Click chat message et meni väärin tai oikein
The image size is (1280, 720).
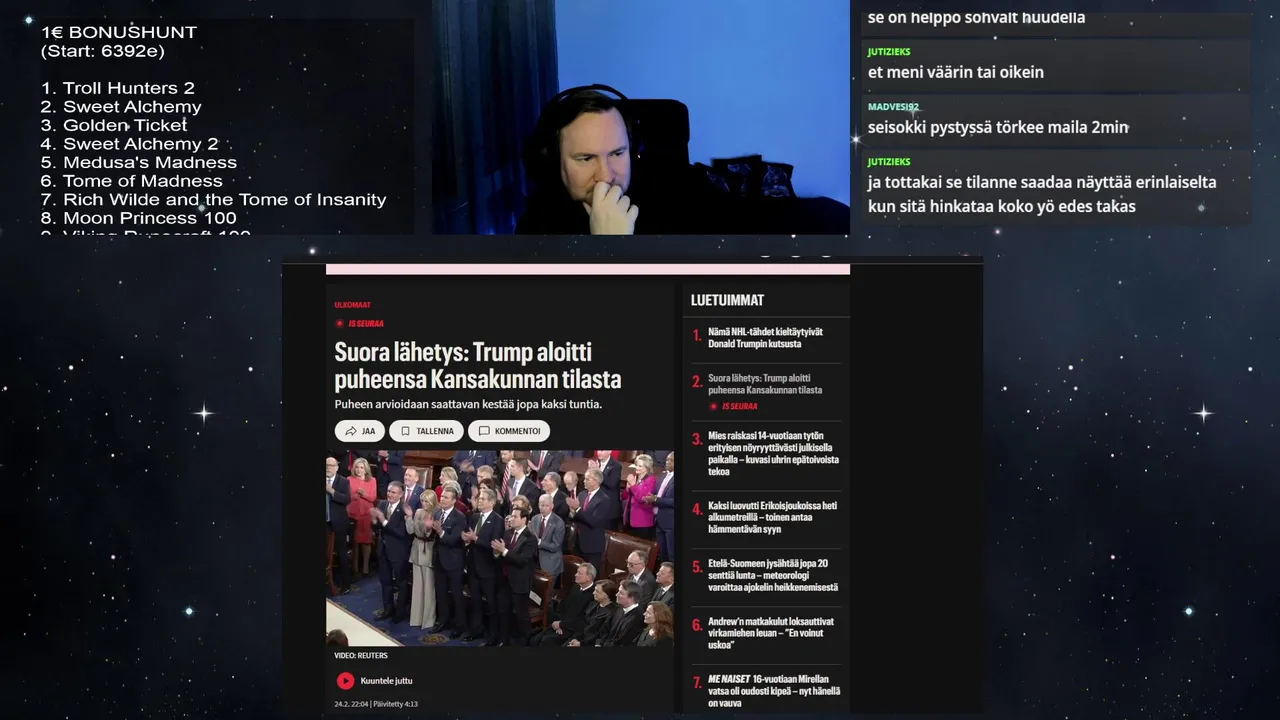pyautogui.click(x=956, y=72)
